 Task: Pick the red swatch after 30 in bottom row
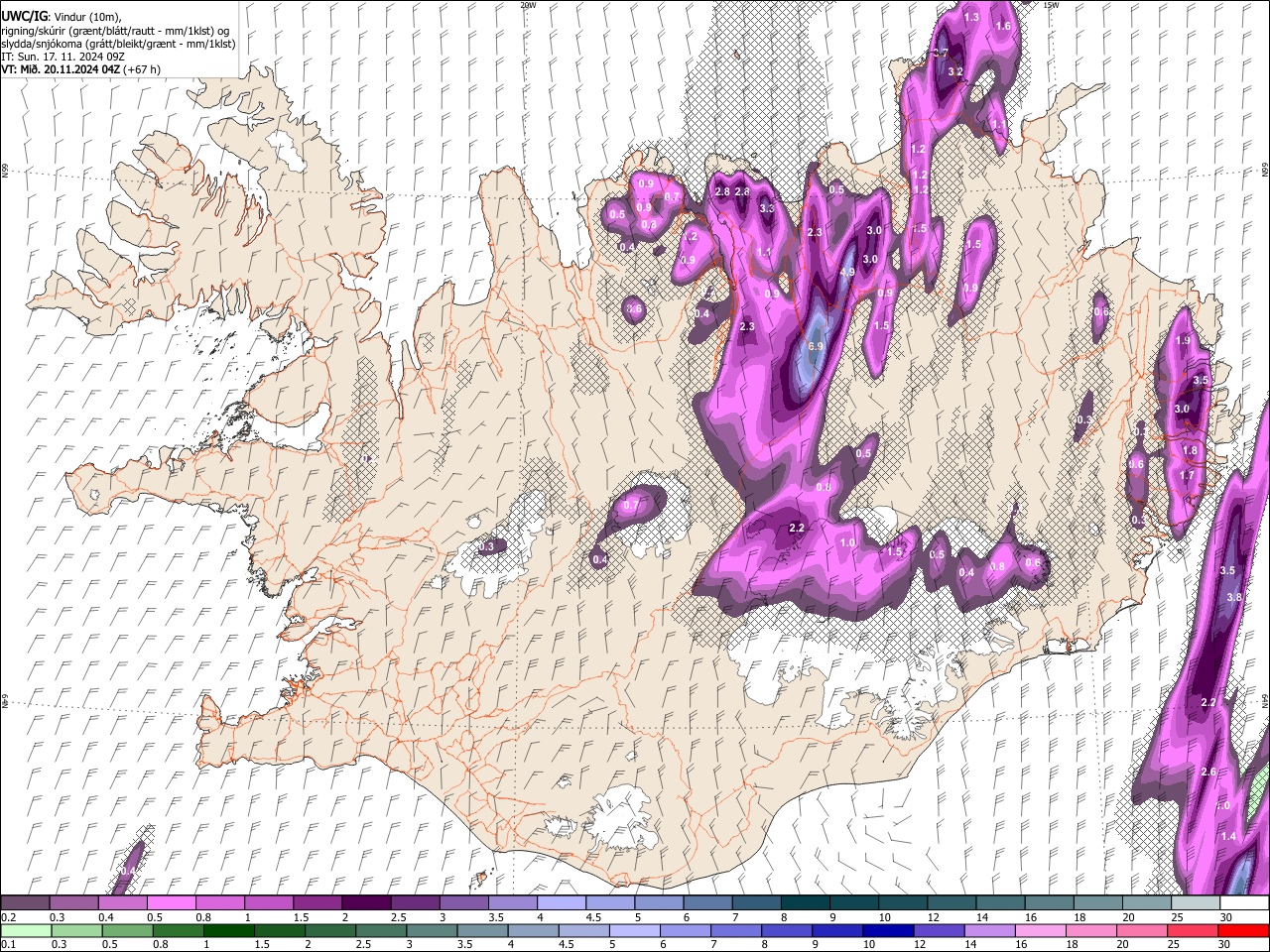[x=1242, y=931]
